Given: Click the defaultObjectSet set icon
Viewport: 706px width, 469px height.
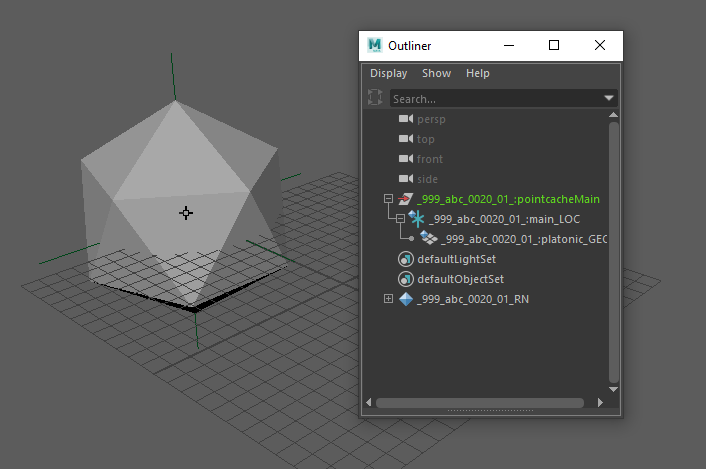Looking at the screenshot, I should 406,279.
